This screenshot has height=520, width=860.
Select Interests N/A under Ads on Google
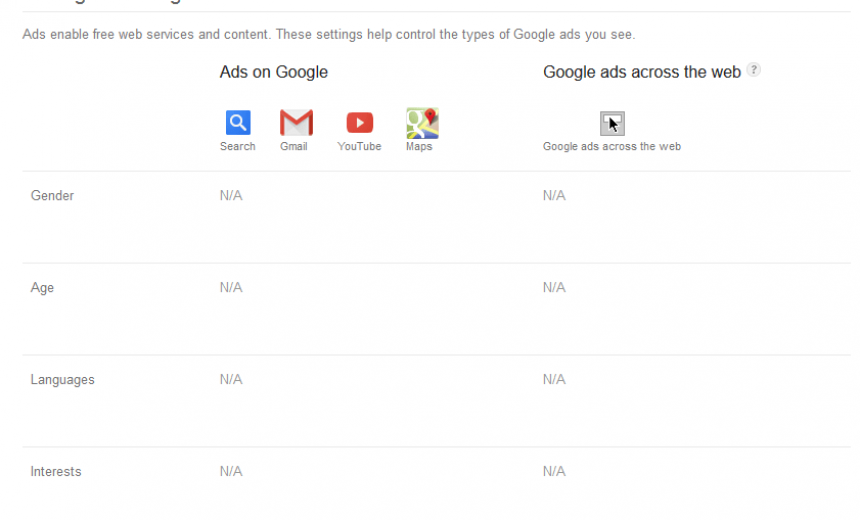click(231, 472)
